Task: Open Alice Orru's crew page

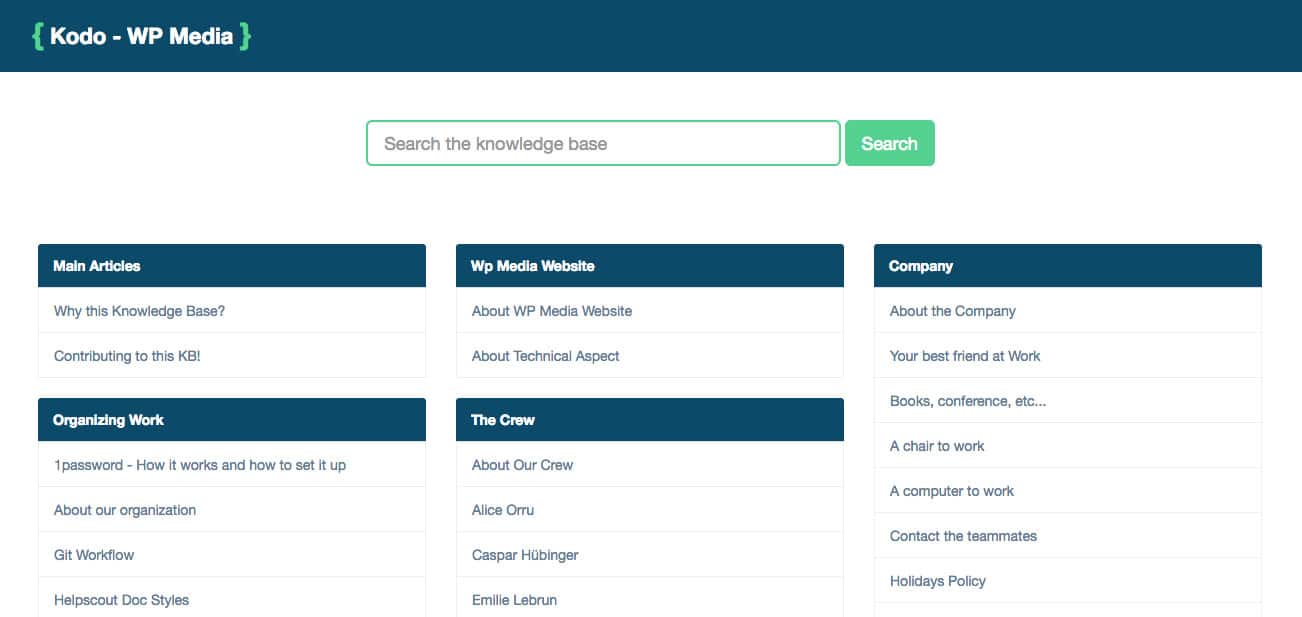Action: click(650, 510)
